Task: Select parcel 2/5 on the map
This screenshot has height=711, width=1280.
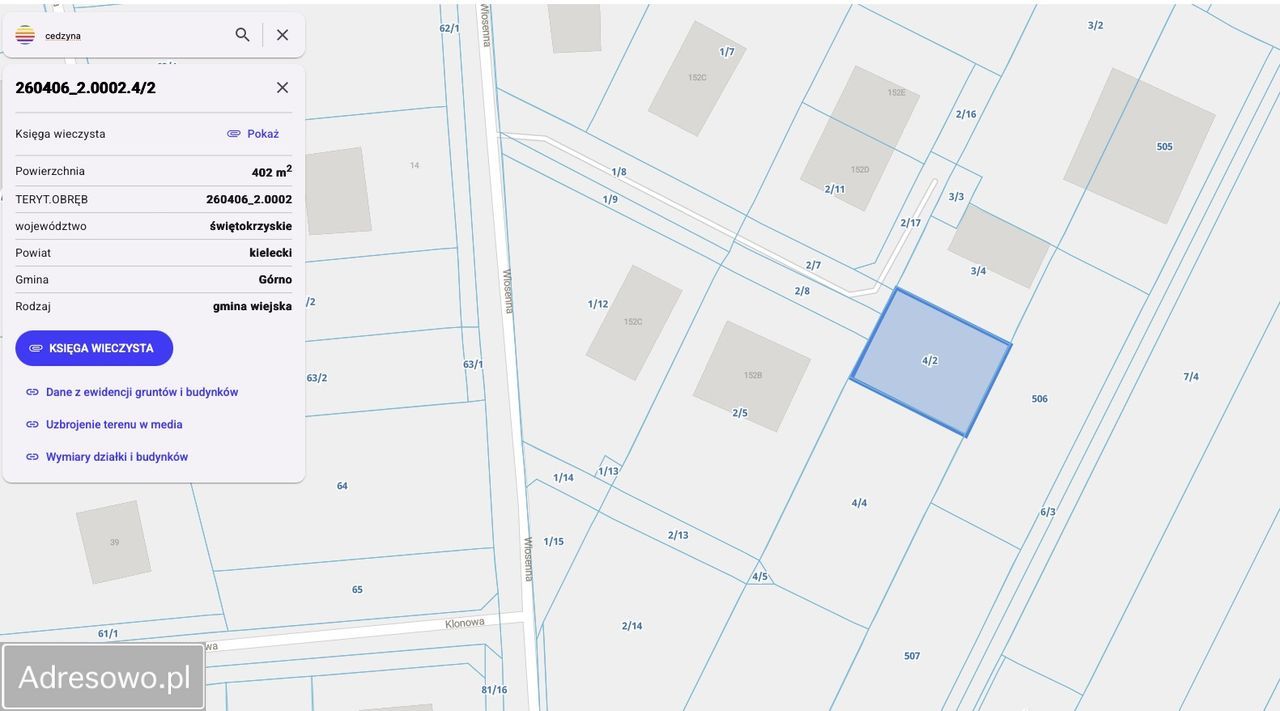Action: [740, 413]
